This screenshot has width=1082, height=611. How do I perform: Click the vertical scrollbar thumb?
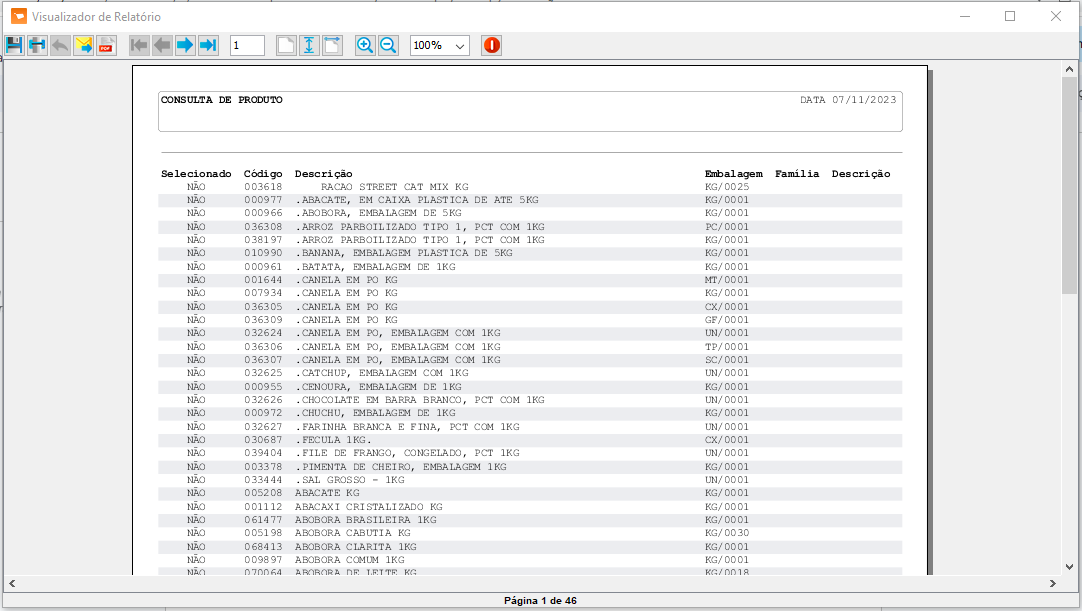pyautogui.click(x=1069, y=185)
